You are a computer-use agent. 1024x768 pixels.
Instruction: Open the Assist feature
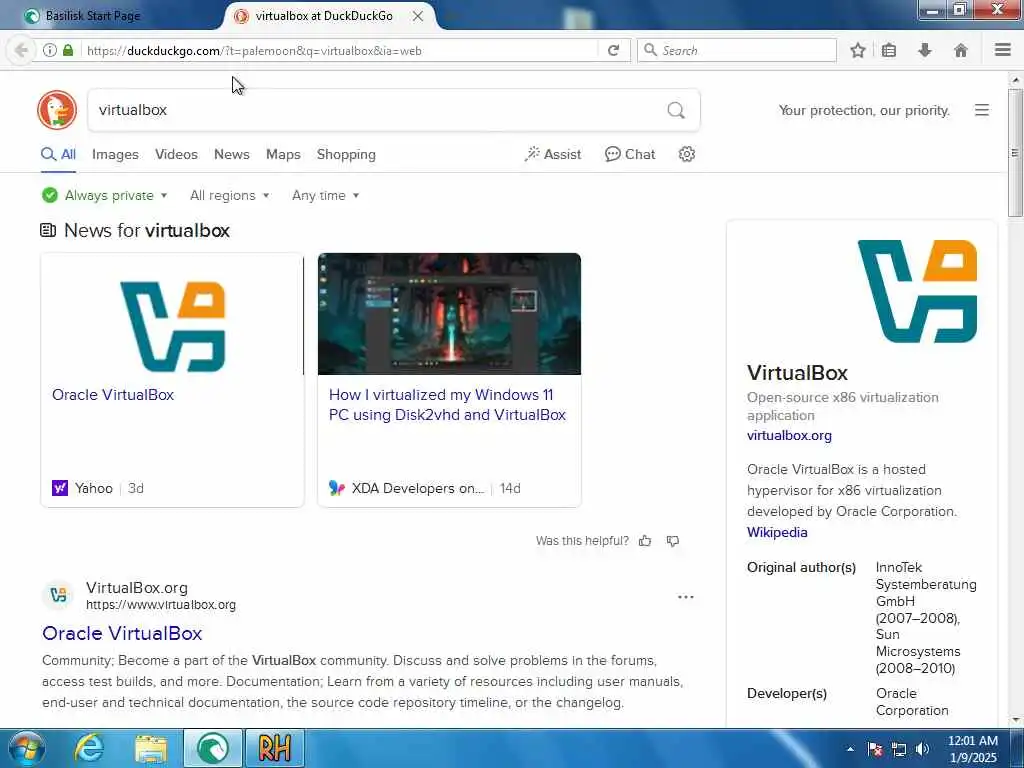point(552,154)
